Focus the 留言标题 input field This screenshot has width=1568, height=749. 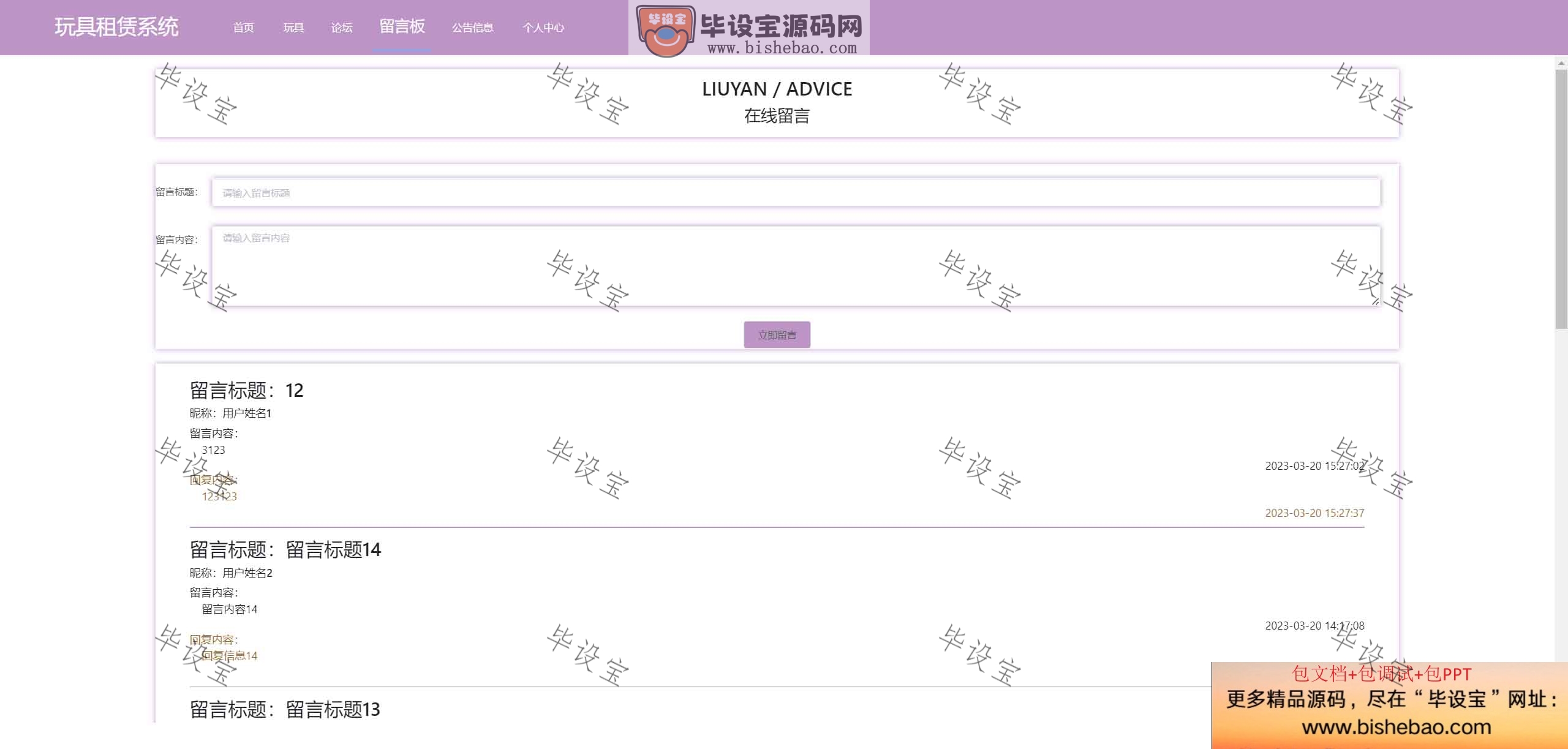[x=796, y=192]
